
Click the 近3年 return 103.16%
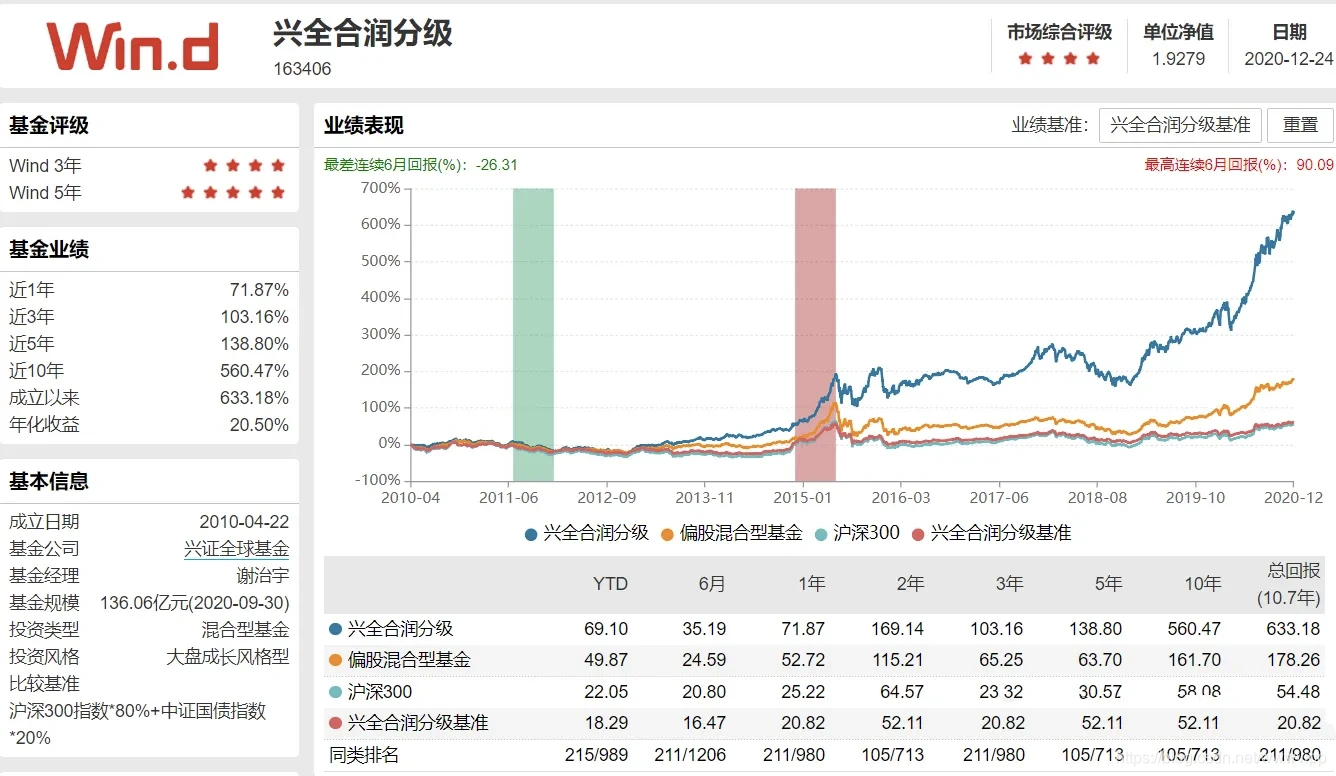coord(255,317)
